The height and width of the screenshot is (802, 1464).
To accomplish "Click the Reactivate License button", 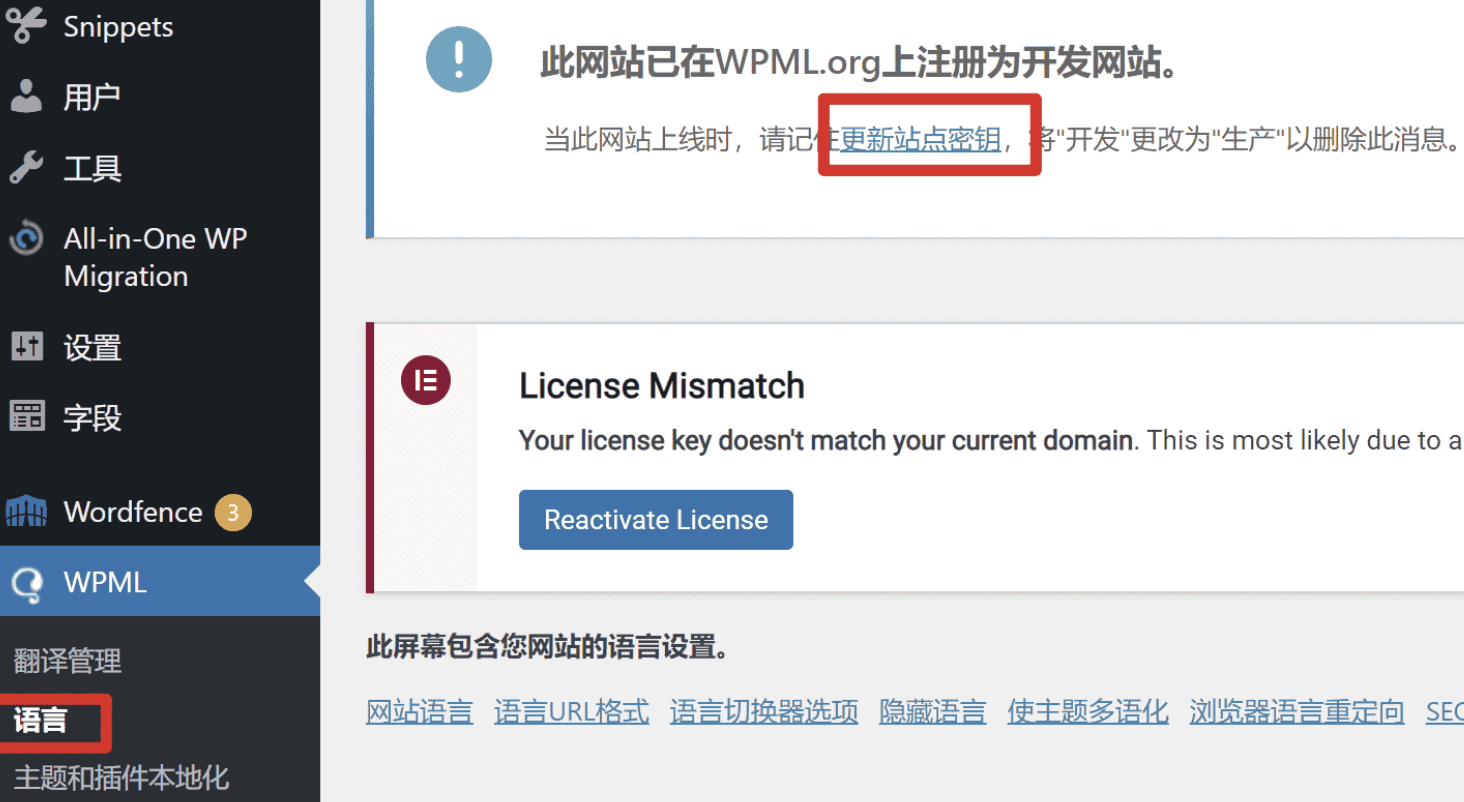I will coord(655,519).
